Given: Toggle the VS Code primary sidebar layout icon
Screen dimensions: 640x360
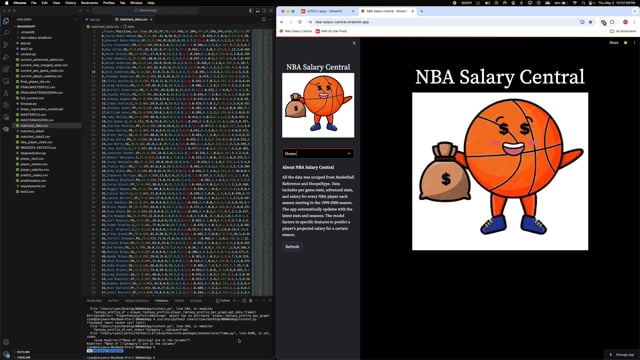Looking at the screenshot, I should tap(251, 11).
